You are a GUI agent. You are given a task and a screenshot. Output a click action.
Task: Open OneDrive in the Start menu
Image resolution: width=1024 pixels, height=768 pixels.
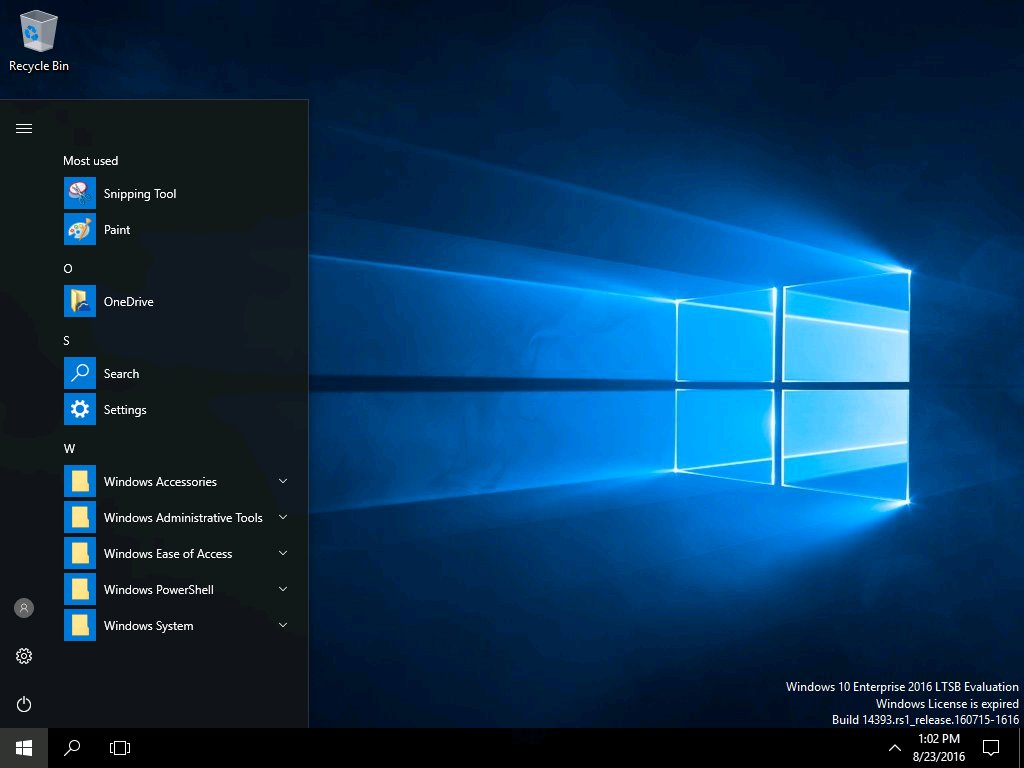[x=178, y=301]
